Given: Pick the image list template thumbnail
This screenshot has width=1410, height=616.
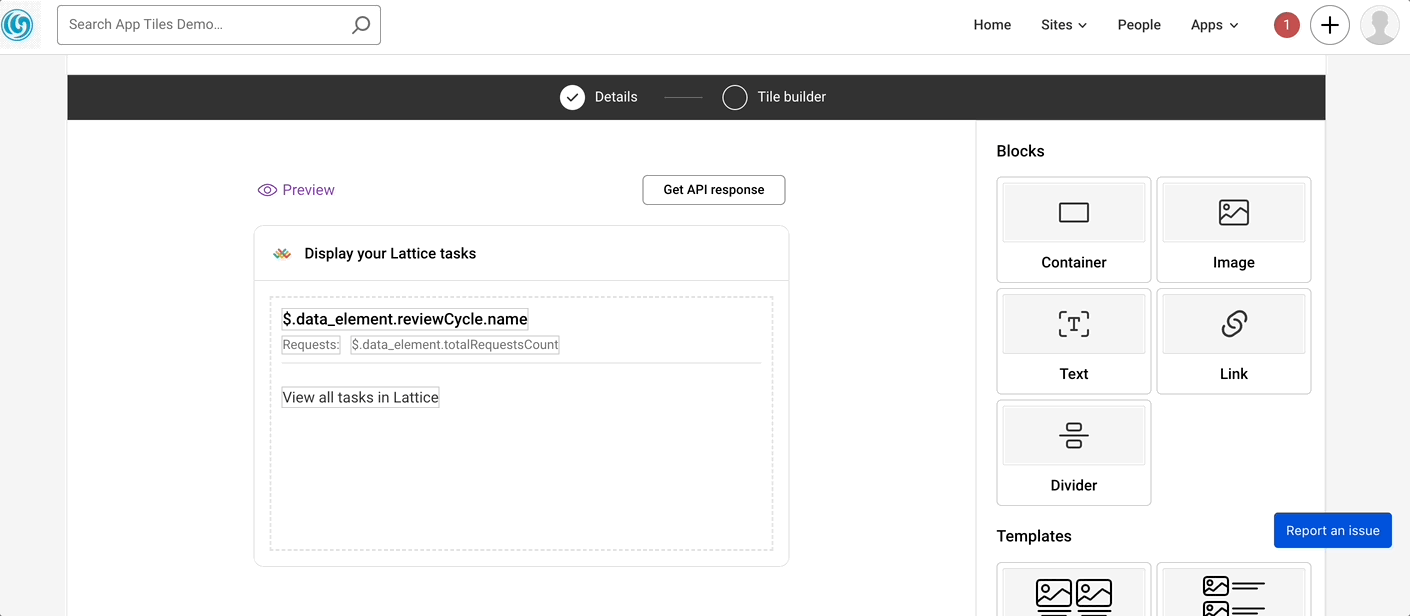Looking at the screenshot, I should [1234, 590].
